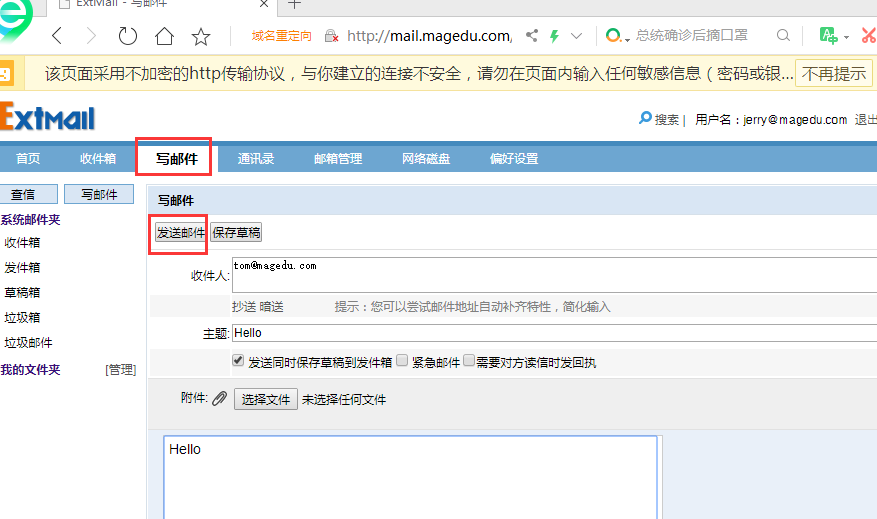
Task: Check the 紧急邮件 checkbox
Action: tap(402, 360)
